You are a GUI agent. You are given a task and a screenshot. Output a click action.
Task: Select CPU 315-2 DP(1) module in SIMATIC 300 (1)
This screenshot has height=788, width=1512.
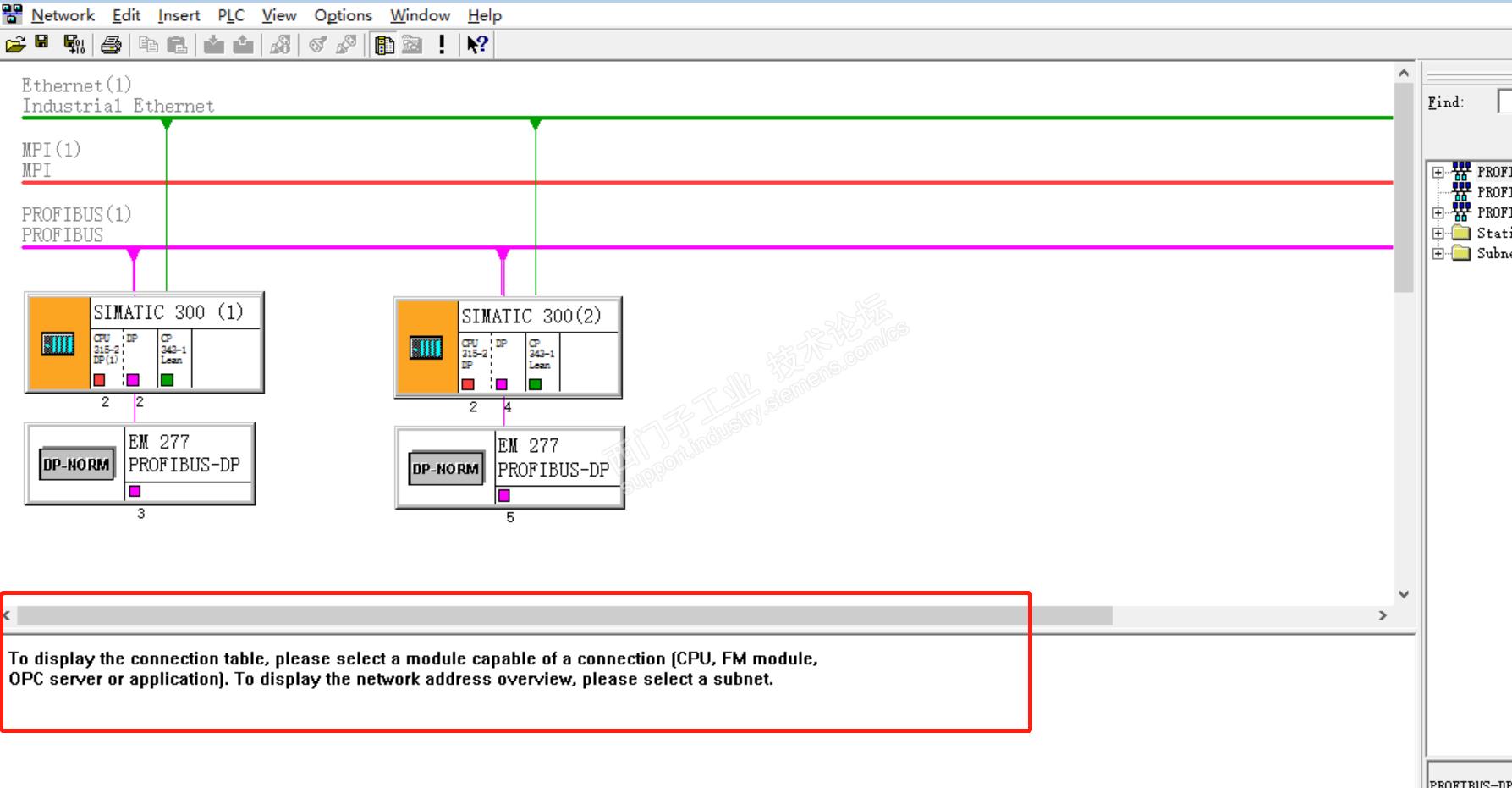106,349
